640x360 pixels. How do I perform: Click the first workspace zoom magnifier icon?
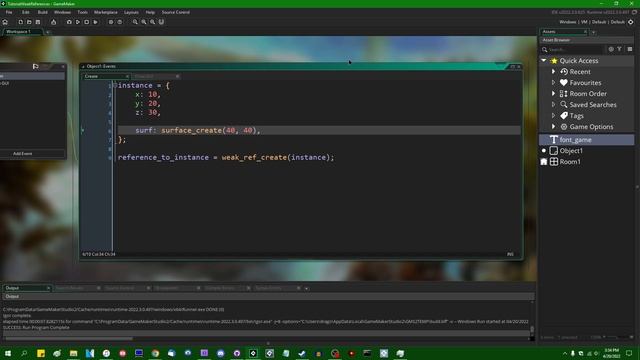135,22
